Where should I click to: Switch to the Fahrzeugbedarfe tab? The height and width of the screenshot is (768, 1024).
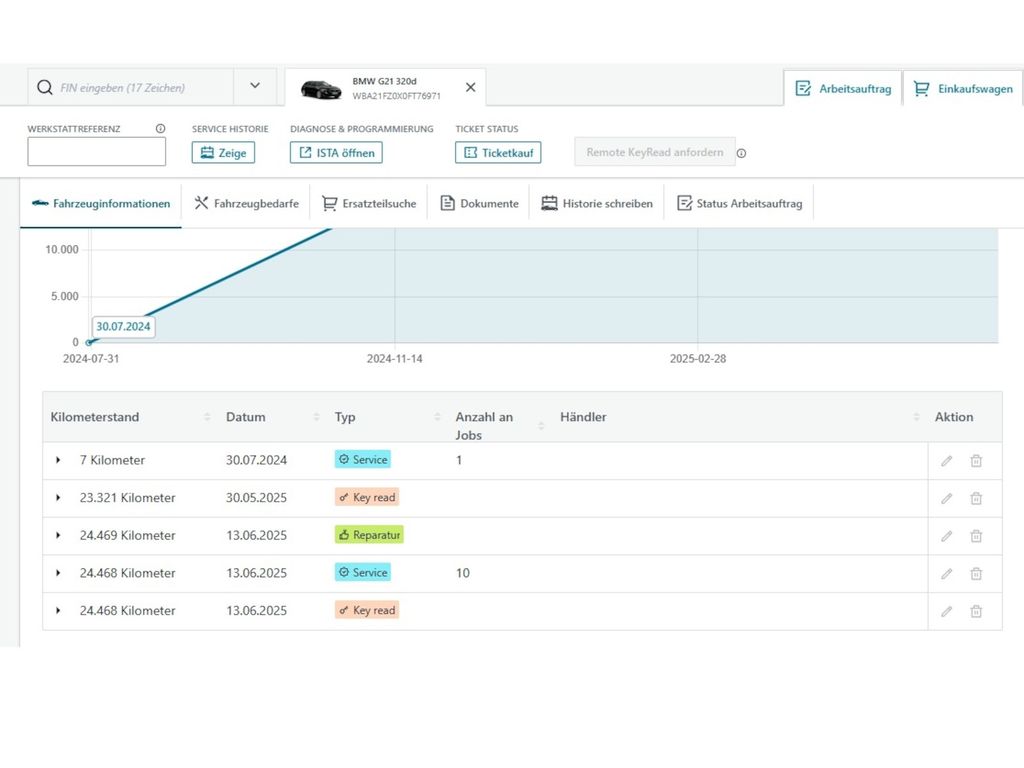coord(246,204)
